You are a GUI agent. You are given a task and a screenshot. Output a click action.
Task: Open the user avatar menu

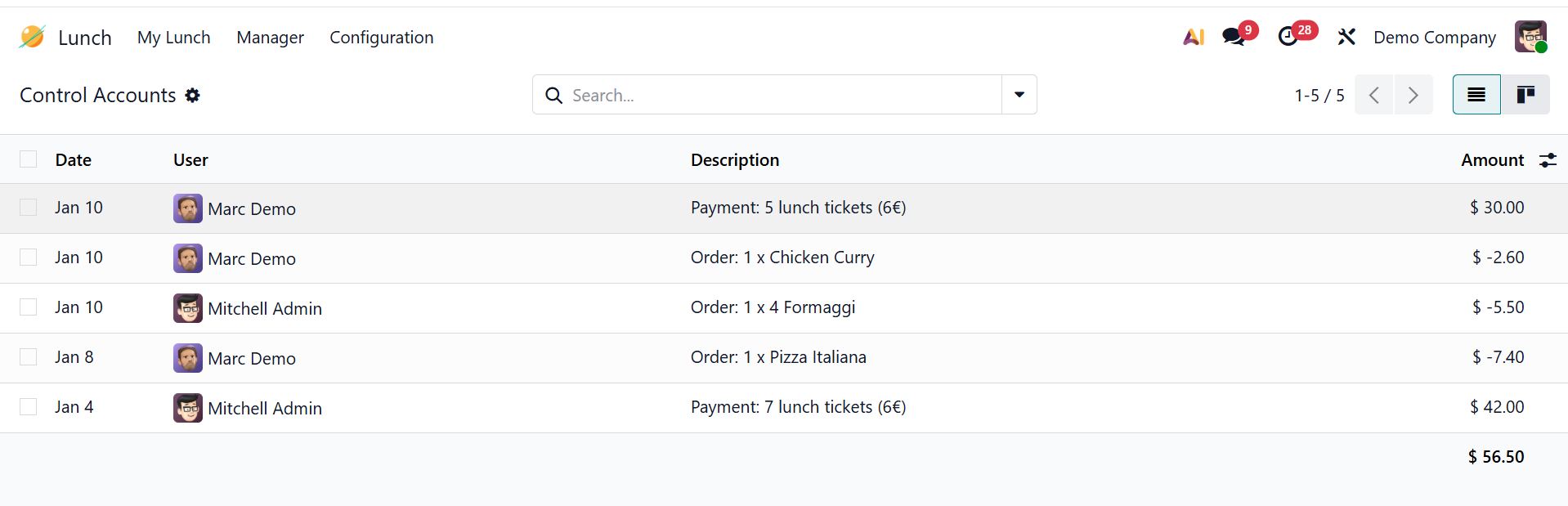point(1530,37)
